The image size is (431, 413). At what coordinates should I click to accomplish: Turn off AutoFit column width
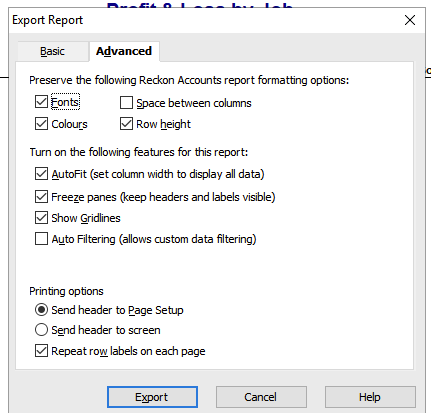click(x=41, y=174)
